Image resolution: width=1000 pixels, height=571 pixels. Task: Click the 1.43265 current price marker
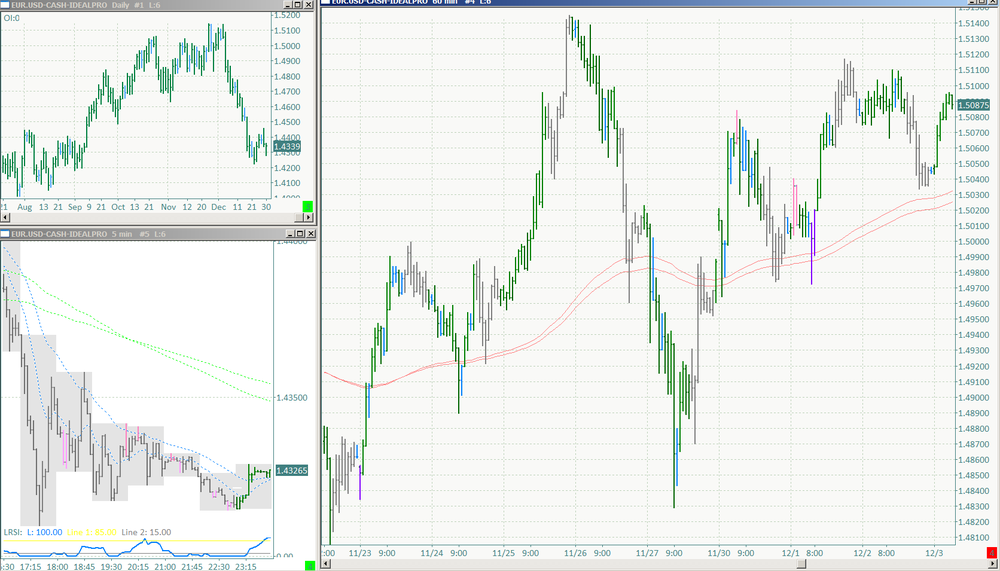(x=291, y=470)
